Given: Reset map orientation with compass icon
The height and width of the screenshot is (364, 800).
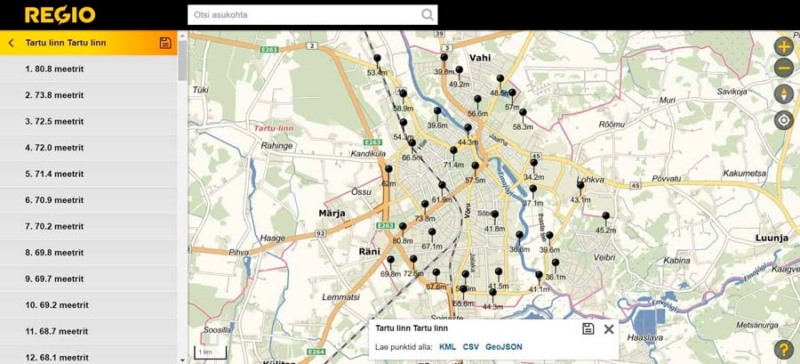Looking at the screenshot, I should pyautogui.click(x=784, y=94).
